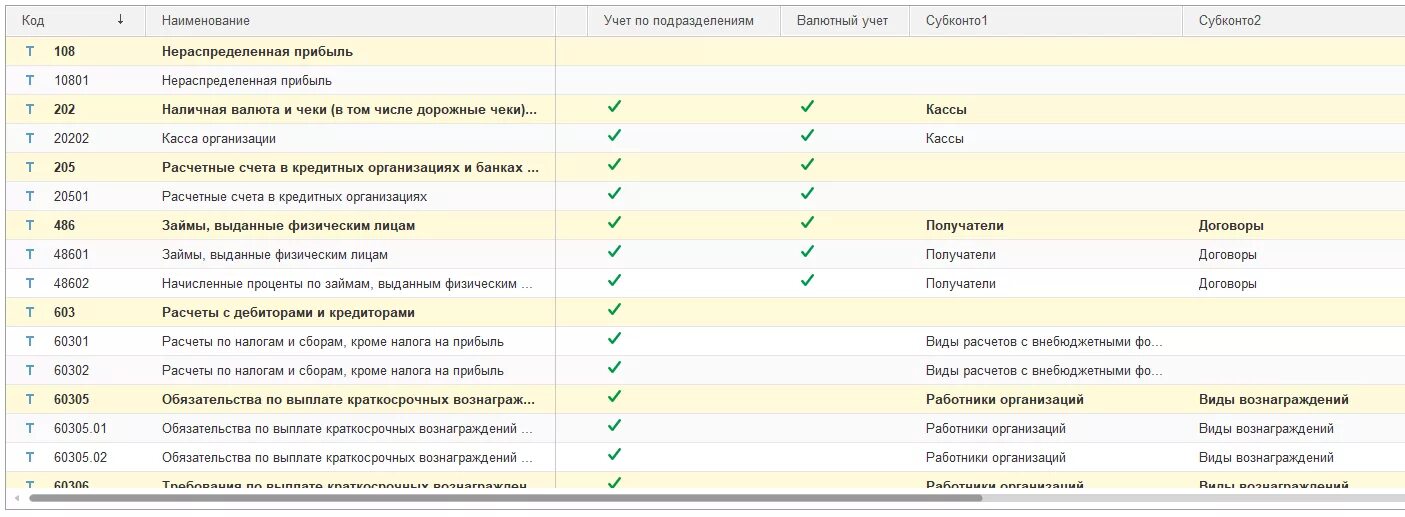Click the Получатели cell of account 48602

[x=1046, y=283]
